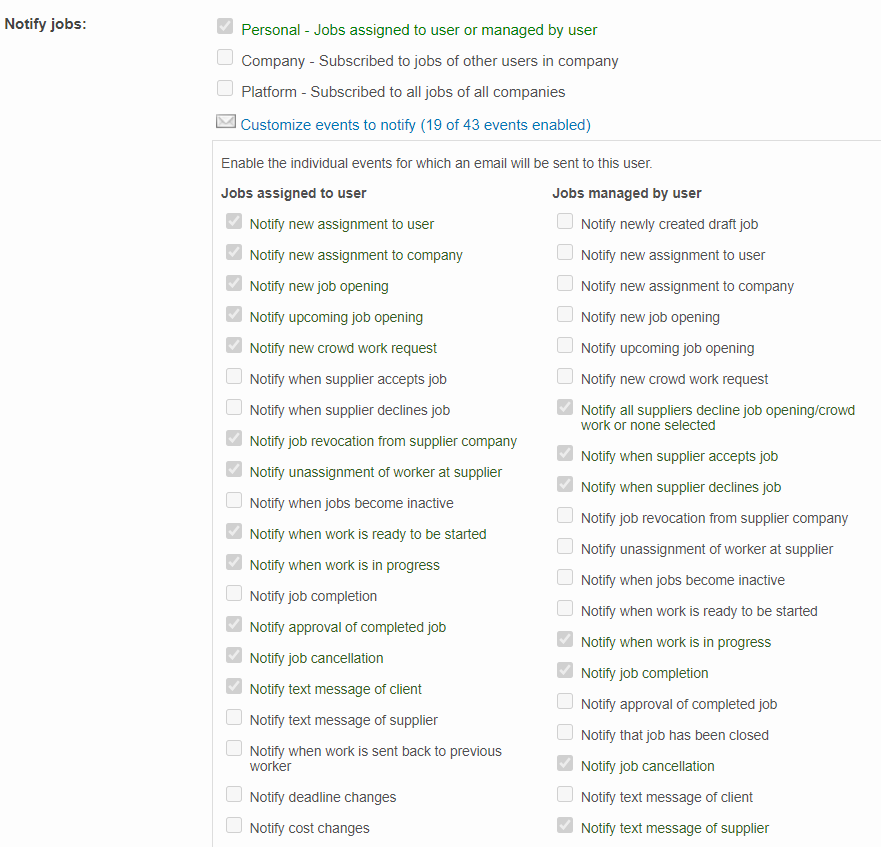Viewport: 881px width, 847px height.
Task: Enable Notify cost changes checkbox
Action: [x=234, y=826]
